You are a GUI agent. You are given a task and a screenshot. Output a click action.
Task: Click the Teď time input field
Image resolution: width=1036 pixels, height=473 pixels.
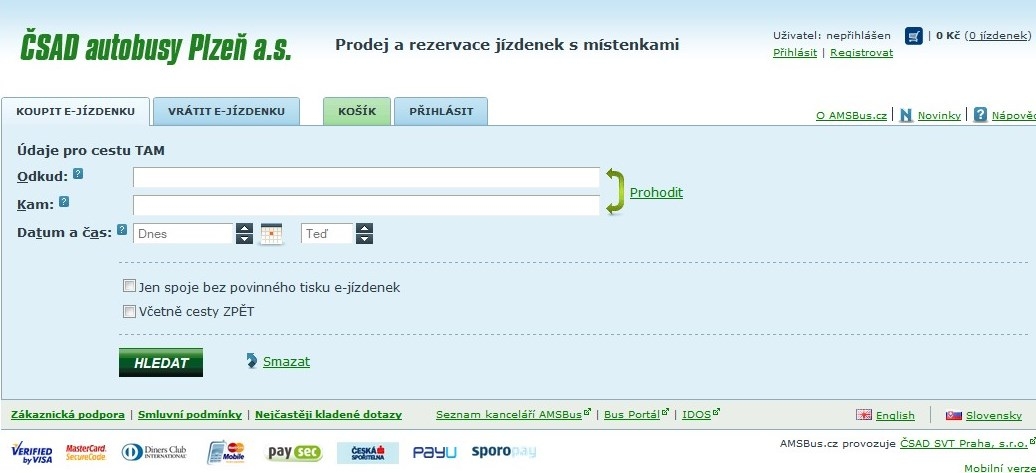coord(328,234)
